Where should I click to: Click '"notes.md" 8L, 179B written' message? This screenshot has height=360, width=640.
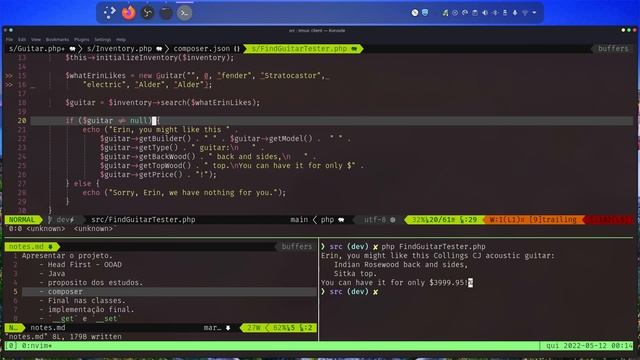point(63,337)
